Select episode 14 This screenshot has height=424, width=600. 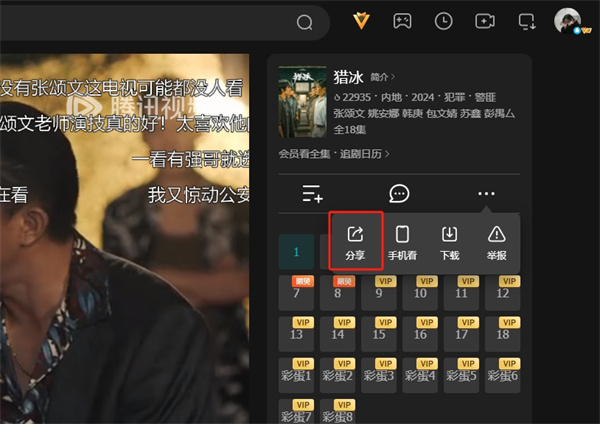pyautogui.click(x=338, y=334)
